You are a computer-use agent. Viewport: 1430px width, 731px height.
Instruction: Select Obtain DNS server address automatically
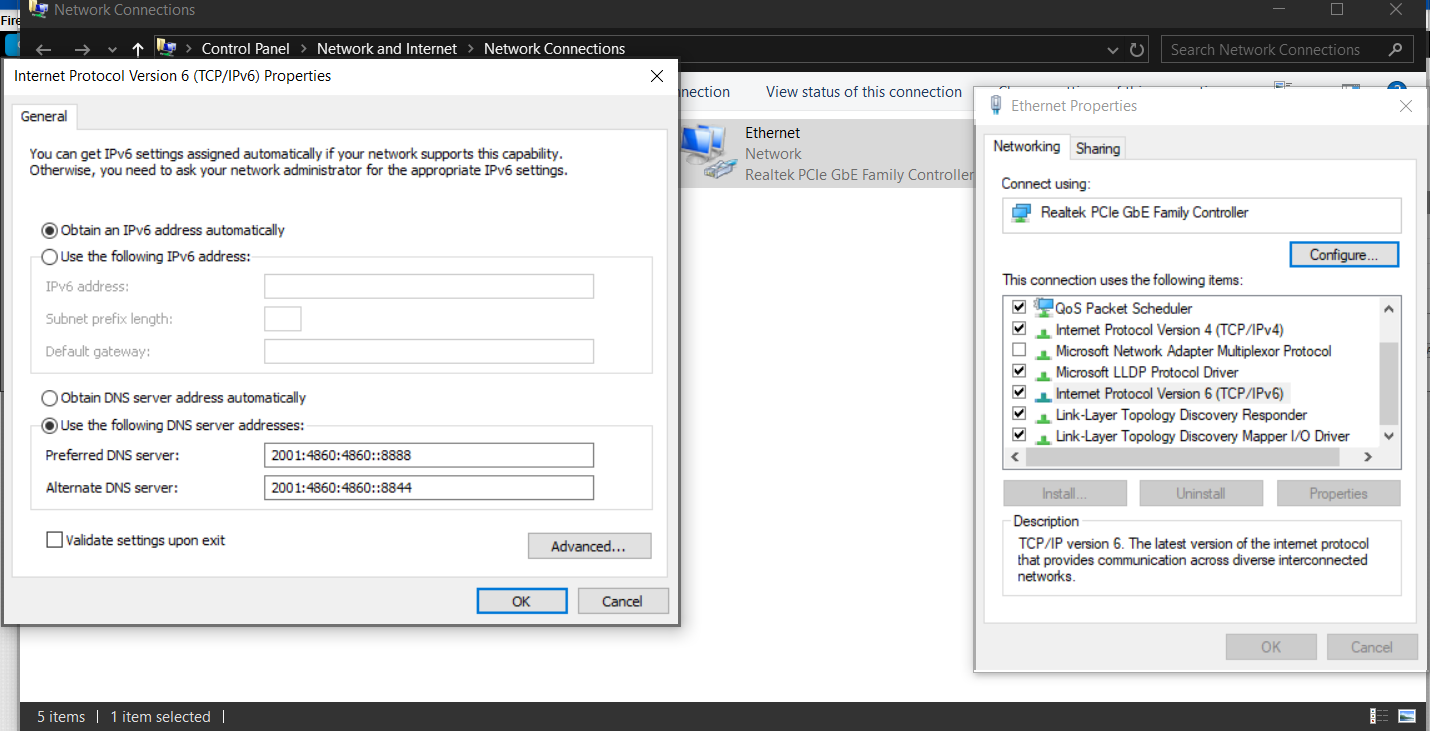click(x=49, y=398)
